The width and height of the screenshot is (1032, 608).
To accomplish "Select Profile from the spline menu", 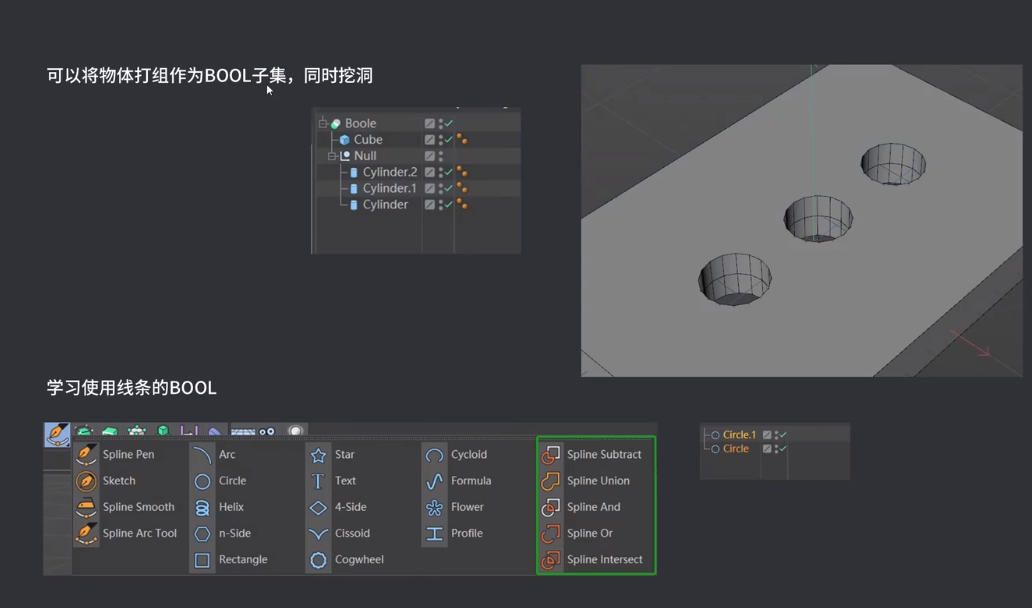I will [x=467, y=534].
